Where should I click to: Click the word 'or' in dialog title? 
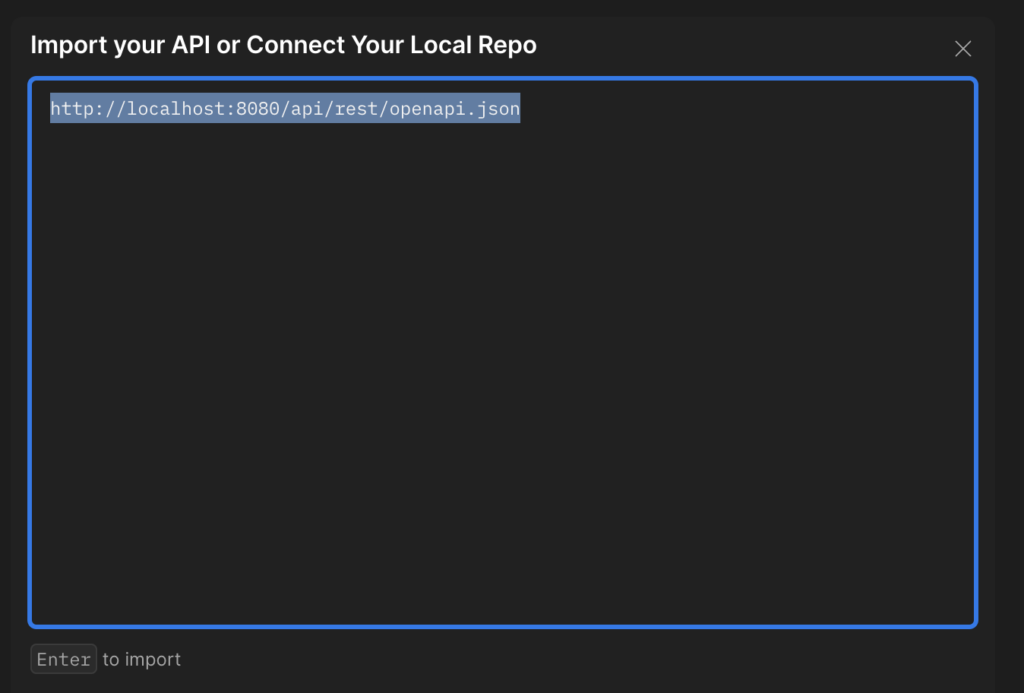(226, 45)
